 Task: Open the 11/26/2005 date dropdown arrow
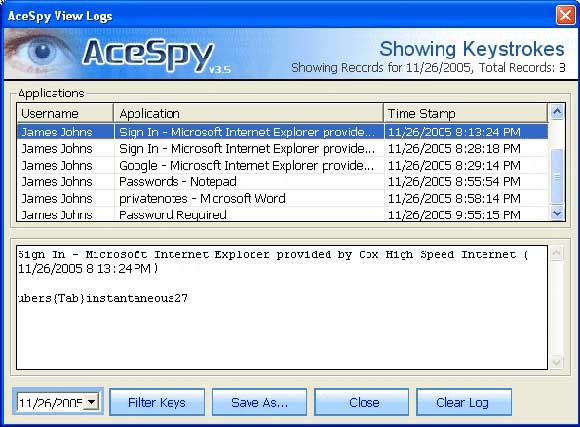point(91,402)
